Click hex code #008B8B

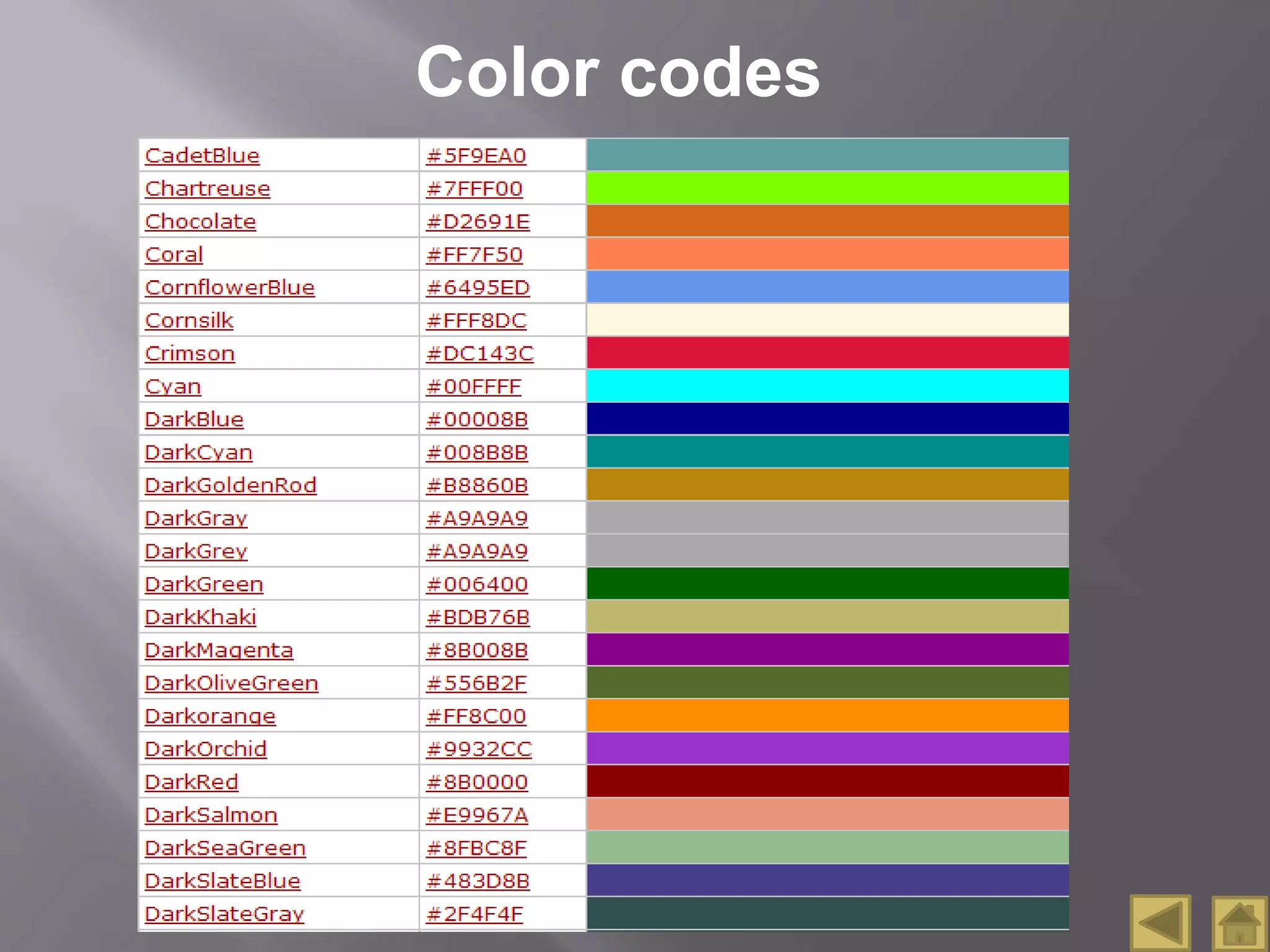click(477, 452)
